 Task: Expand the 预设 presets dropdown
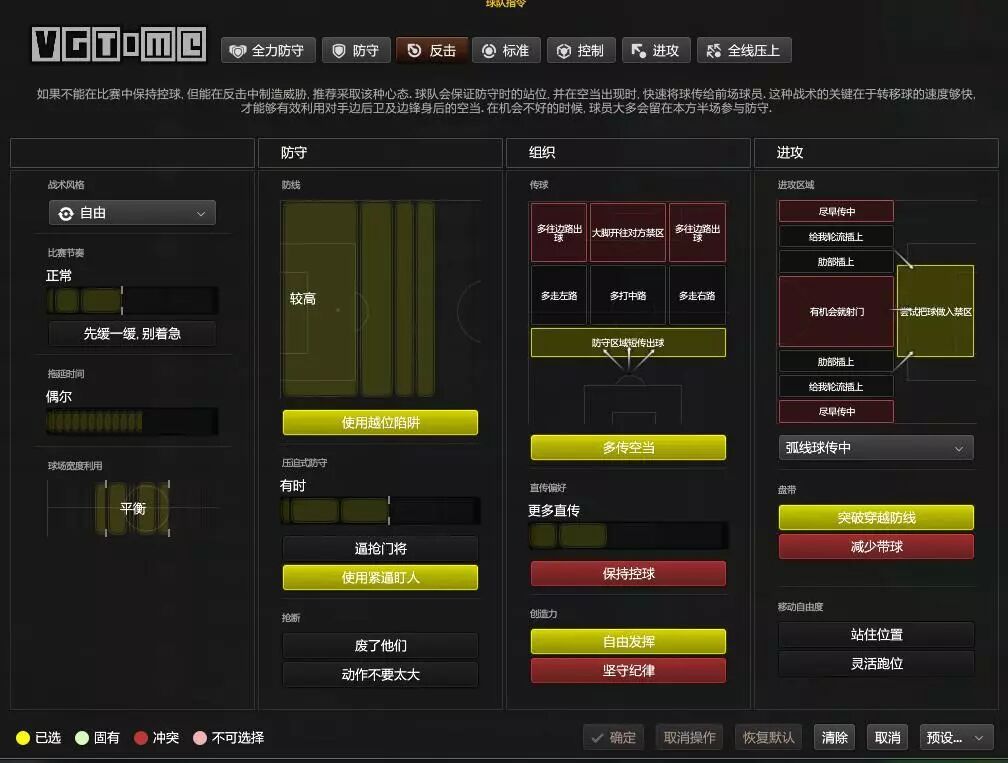pyautogui.click(x=956, y=737)
